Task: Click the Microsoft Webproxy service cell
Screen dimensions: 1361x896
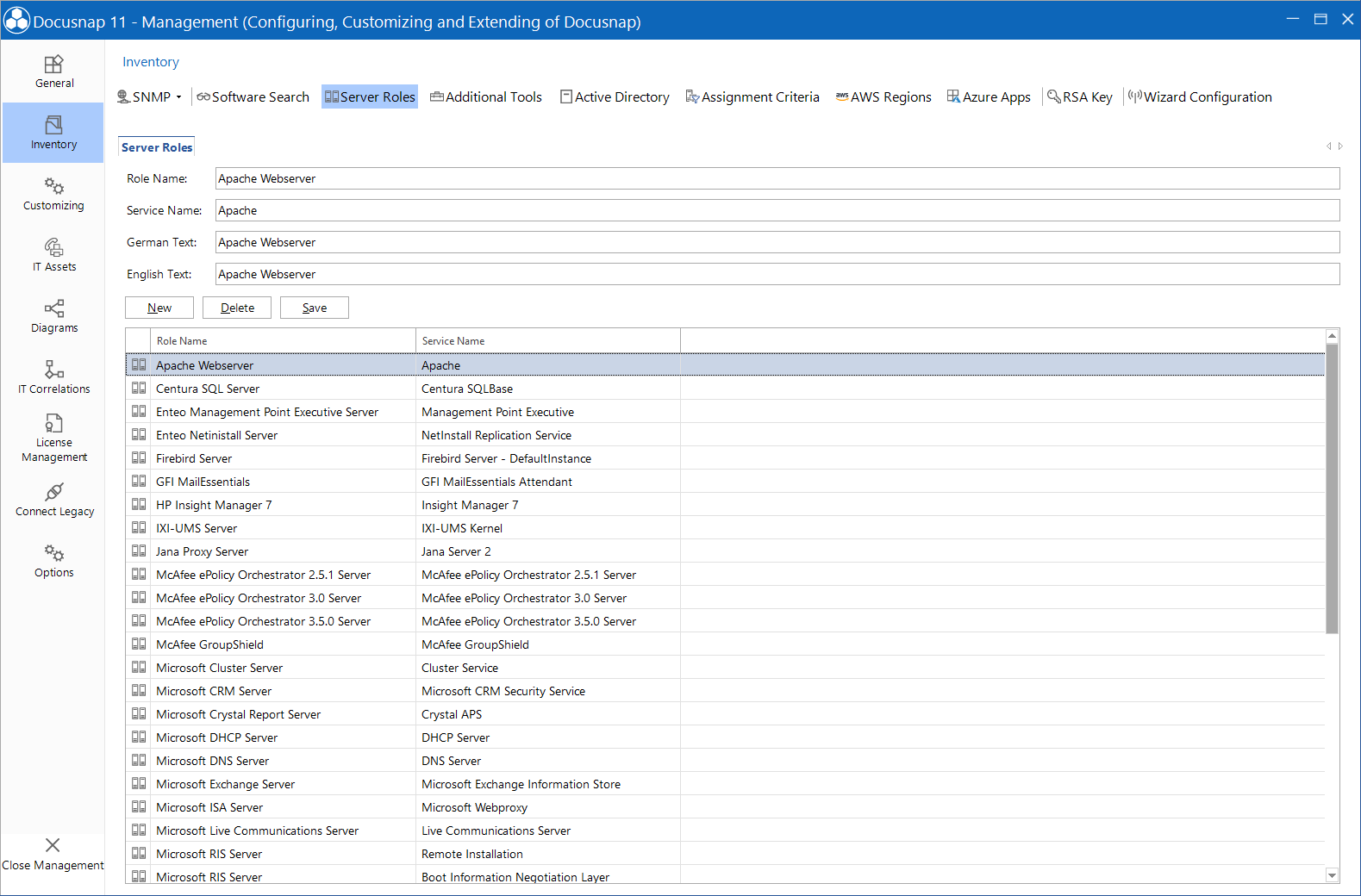Action: [548, 807]
